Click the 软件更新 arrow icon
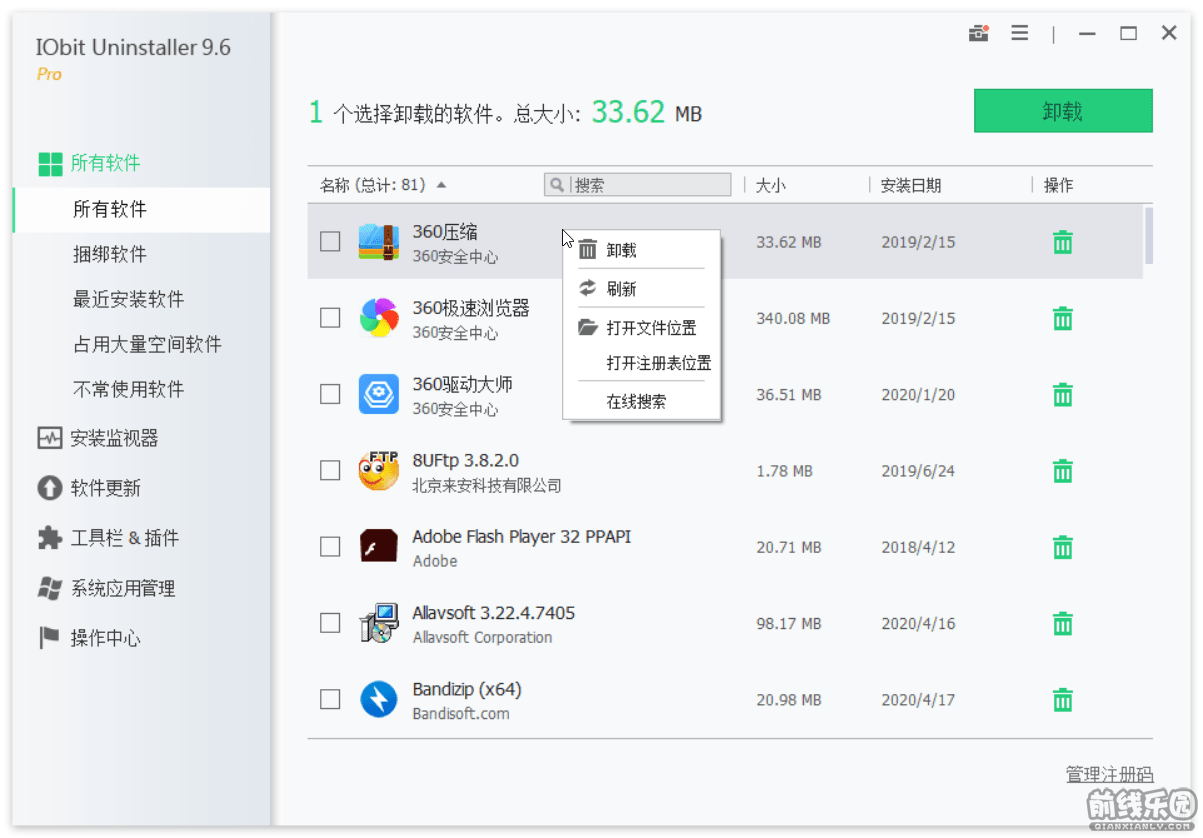Viewport: 1203px width, 838px height. [50, 488]
